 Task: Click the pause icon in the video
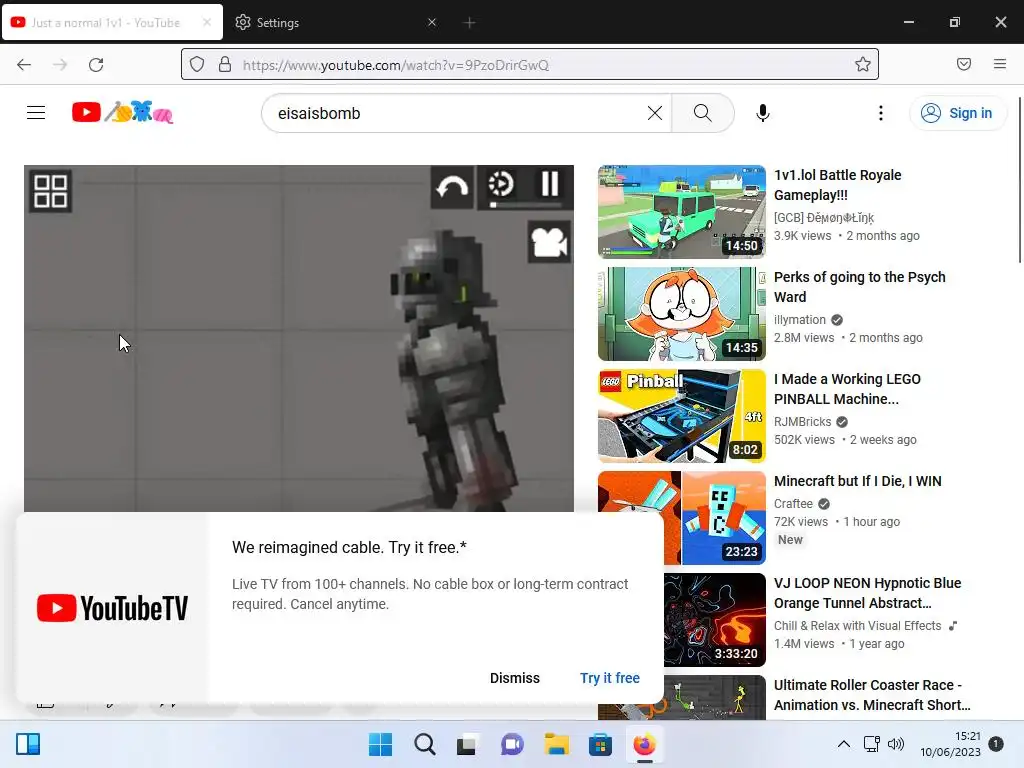[550, 184]
